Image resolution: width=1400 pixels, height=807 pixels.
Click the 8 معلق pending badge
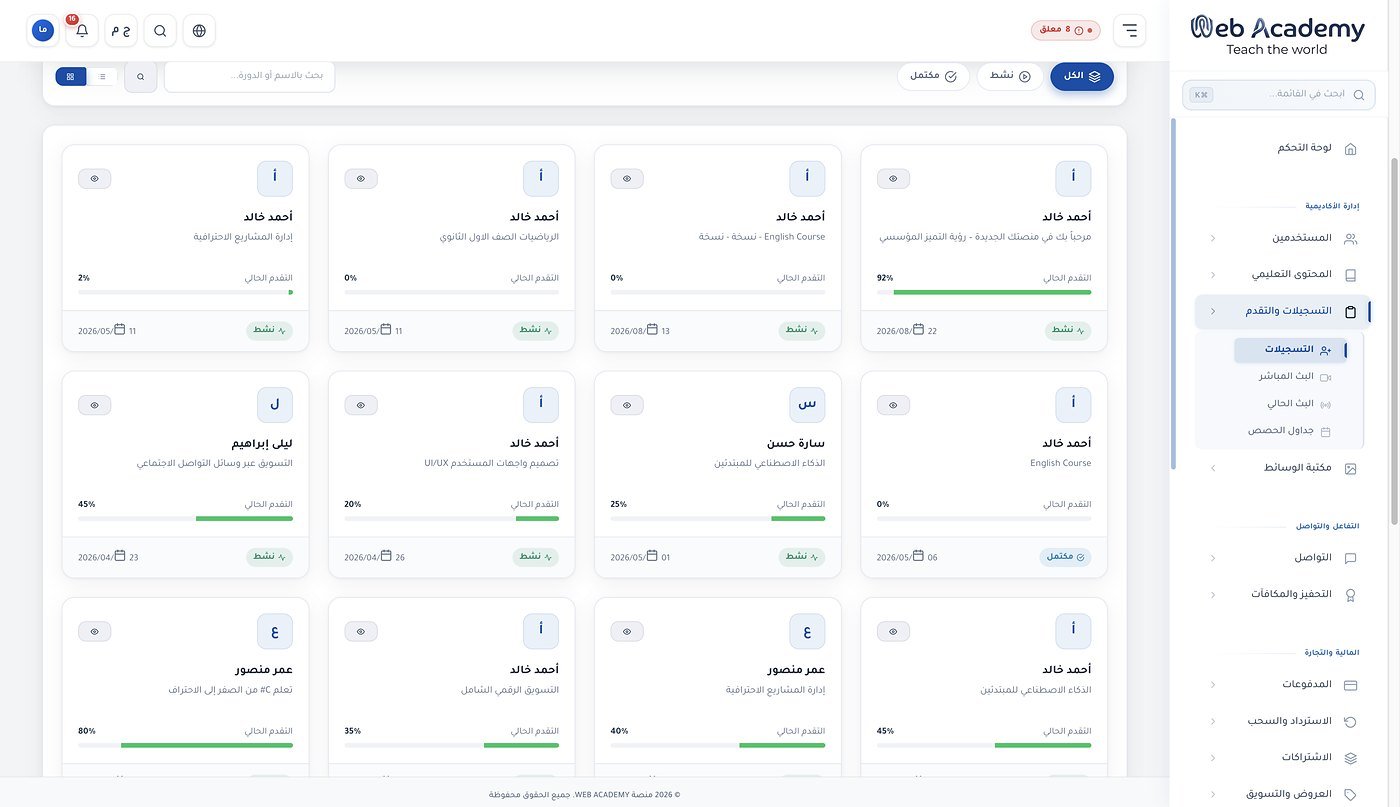coord(1066,30)
